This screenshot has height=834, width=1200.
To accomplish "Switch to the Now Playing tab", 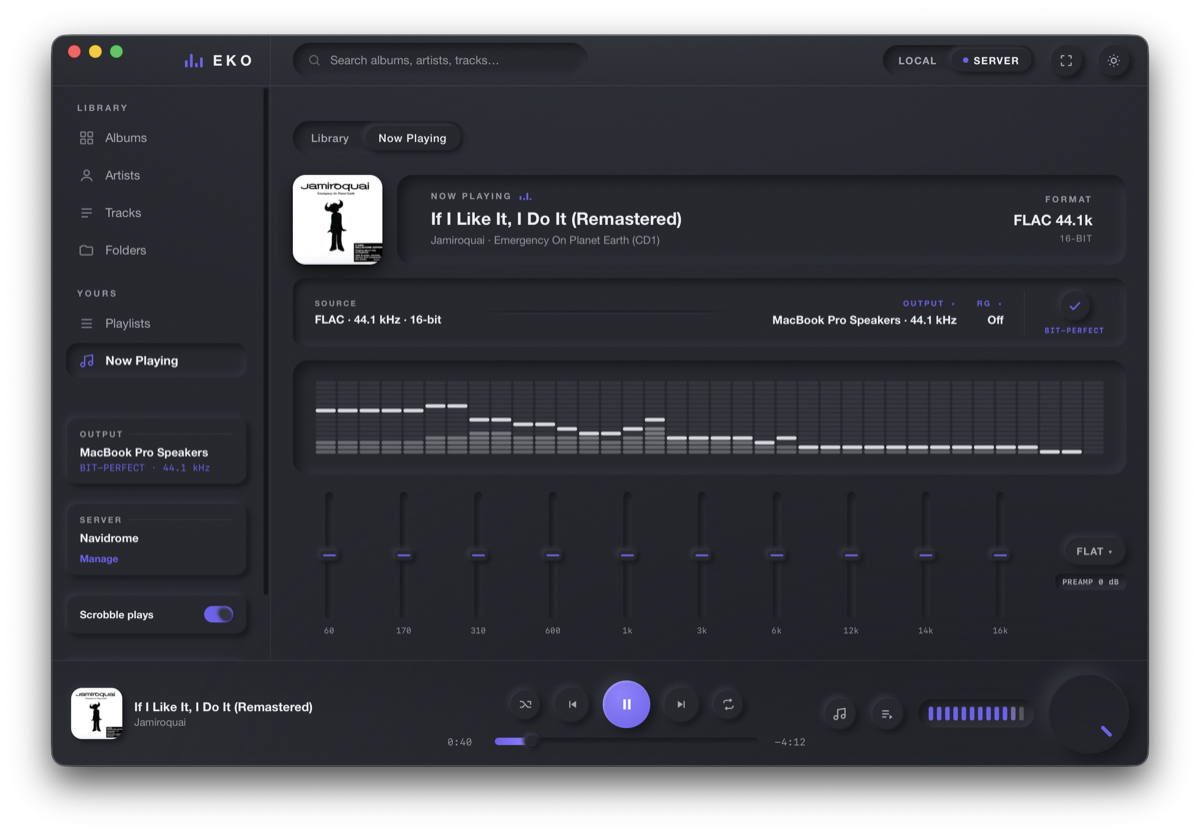I will [x=412, y=138].
